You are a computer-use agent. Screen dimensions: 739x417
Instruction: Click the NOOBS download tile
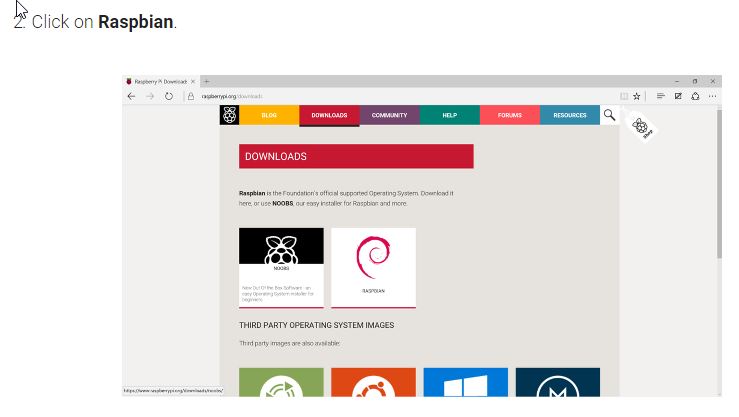coord(281,268)
